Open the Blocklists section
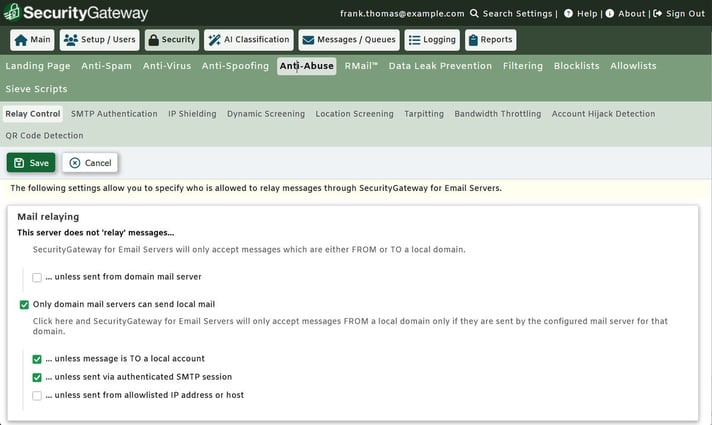 [576, 66]
